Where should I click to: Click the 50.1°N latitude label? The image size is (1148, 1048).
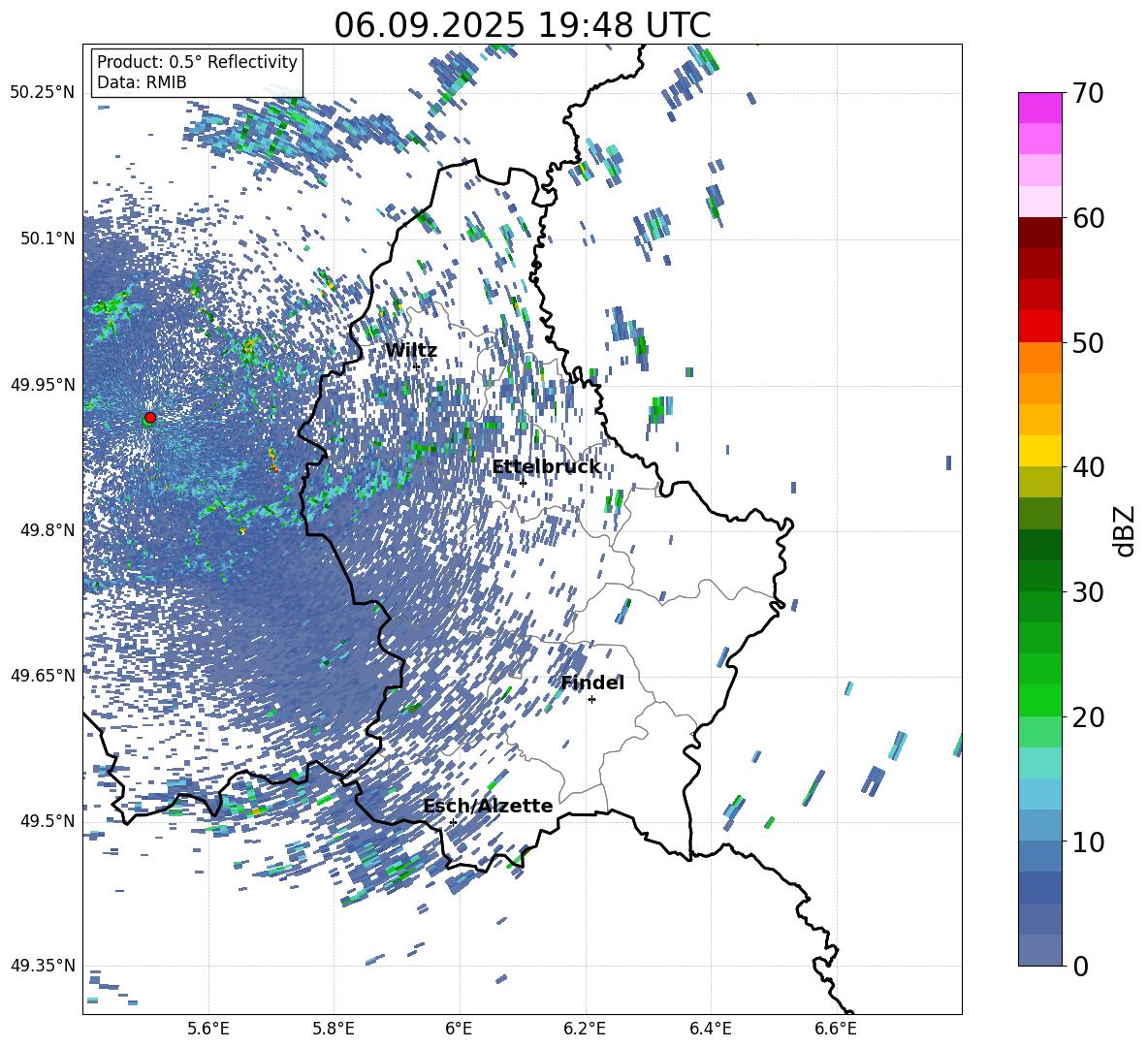pyautogui.click(x=48, y=238)
